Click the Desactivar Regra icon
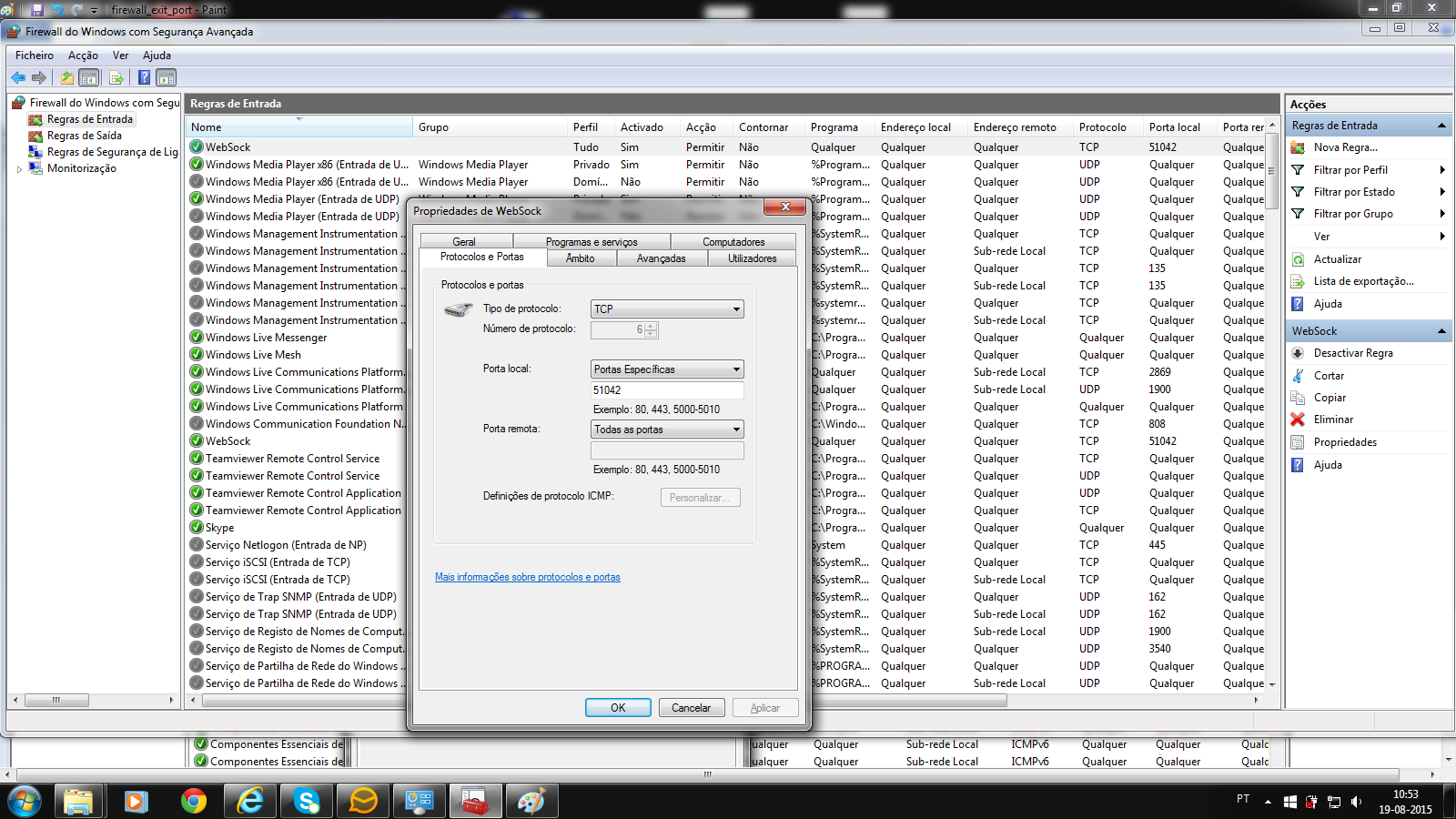The height and width of the screenshot is (819, 1456). pyautogui.click(x=1299, y=353)
